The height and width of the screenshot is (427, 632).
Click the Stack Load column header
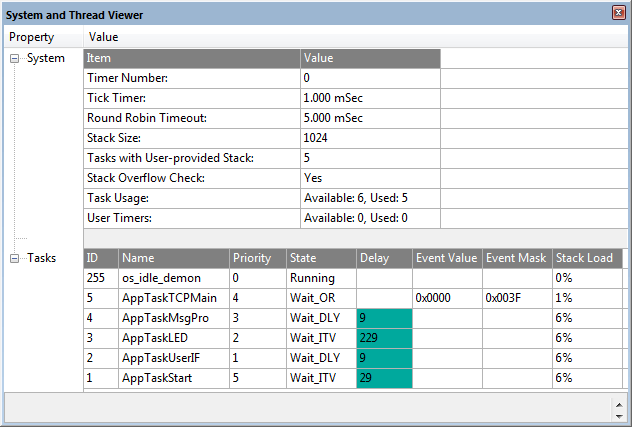pyautogui.click(x=585, y=258)
